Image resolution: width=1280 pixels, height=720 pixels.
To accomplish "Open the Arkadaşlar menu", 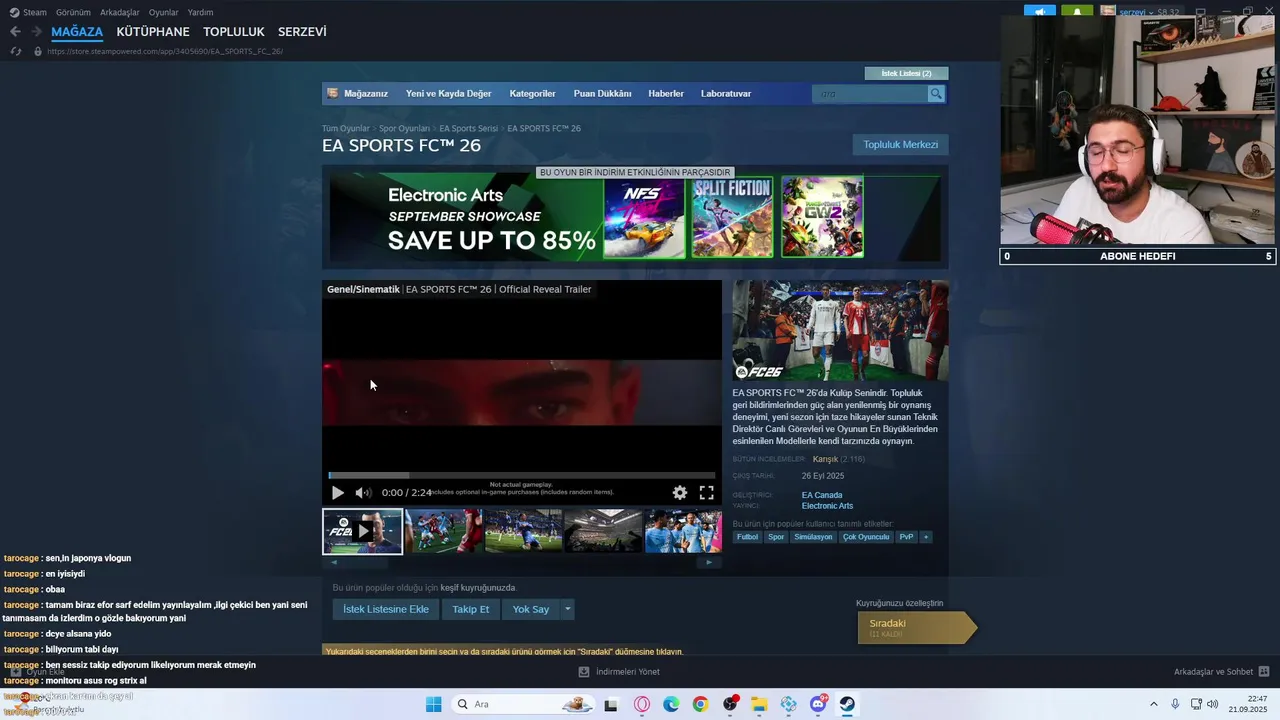I will 120,12.
